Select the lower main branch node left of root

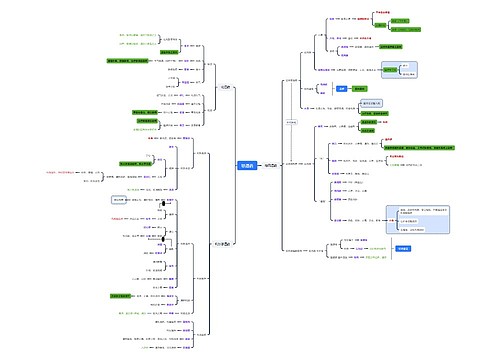[222, 244]
